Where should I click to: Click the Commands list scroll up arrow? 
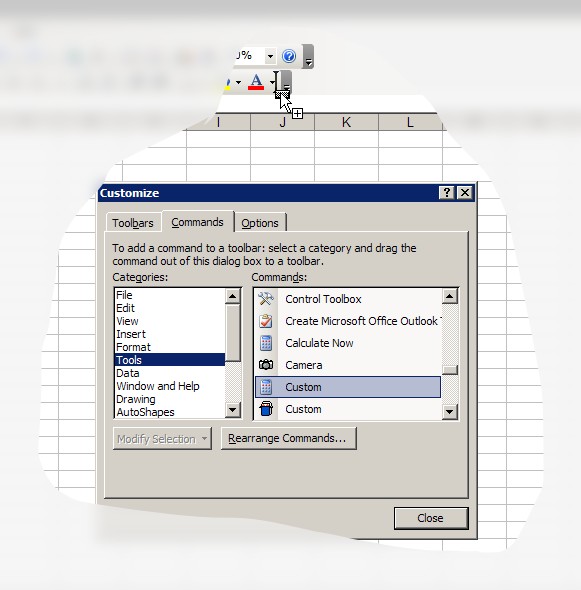tap(450, 296)
